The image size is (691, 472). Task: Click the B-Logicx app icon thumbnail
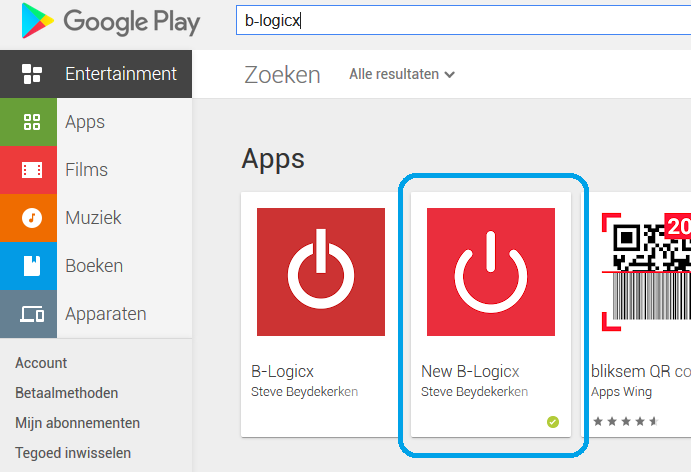(321, 272)
